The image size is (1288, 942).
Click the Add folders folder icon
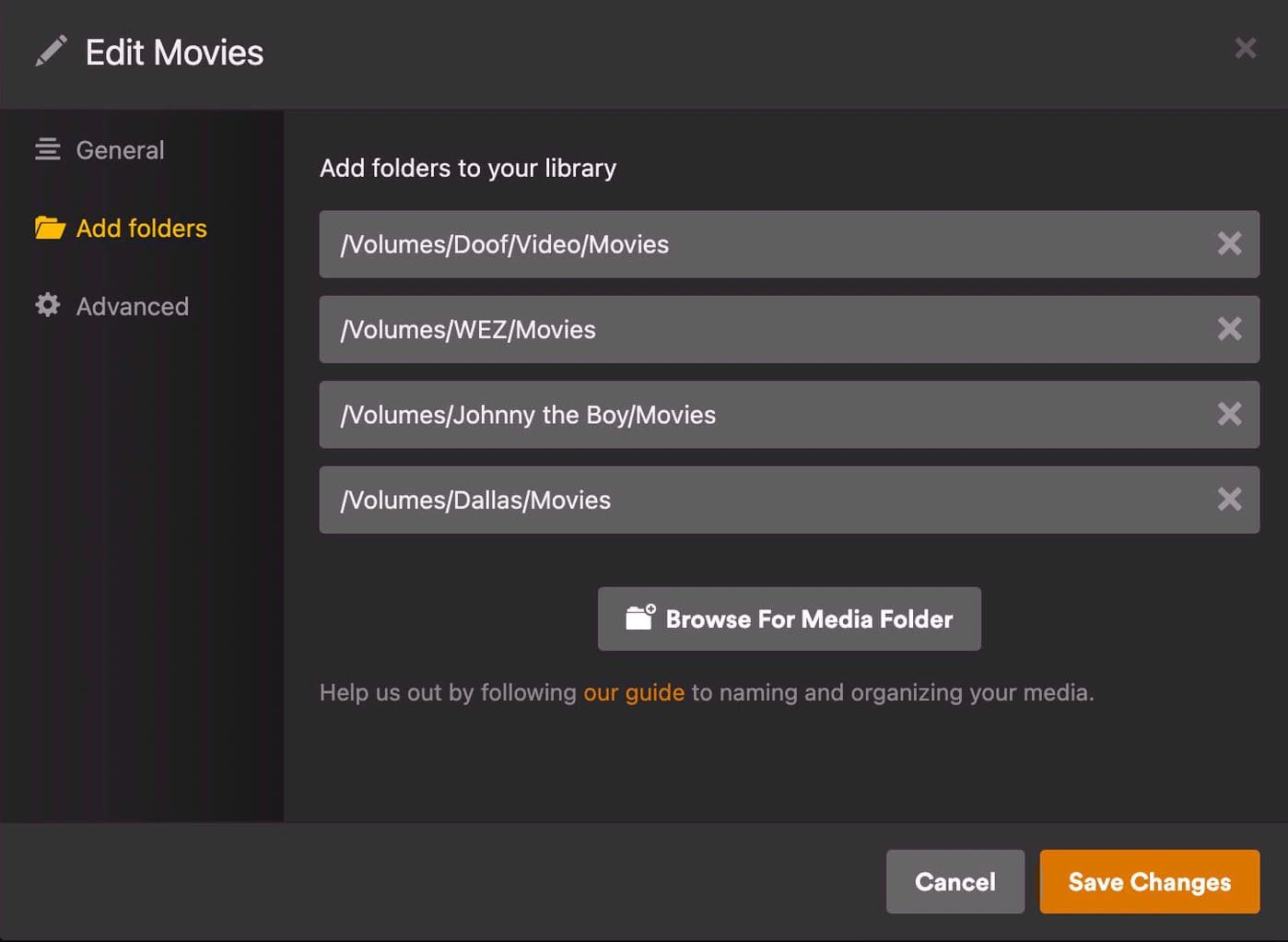coord(50,228)
